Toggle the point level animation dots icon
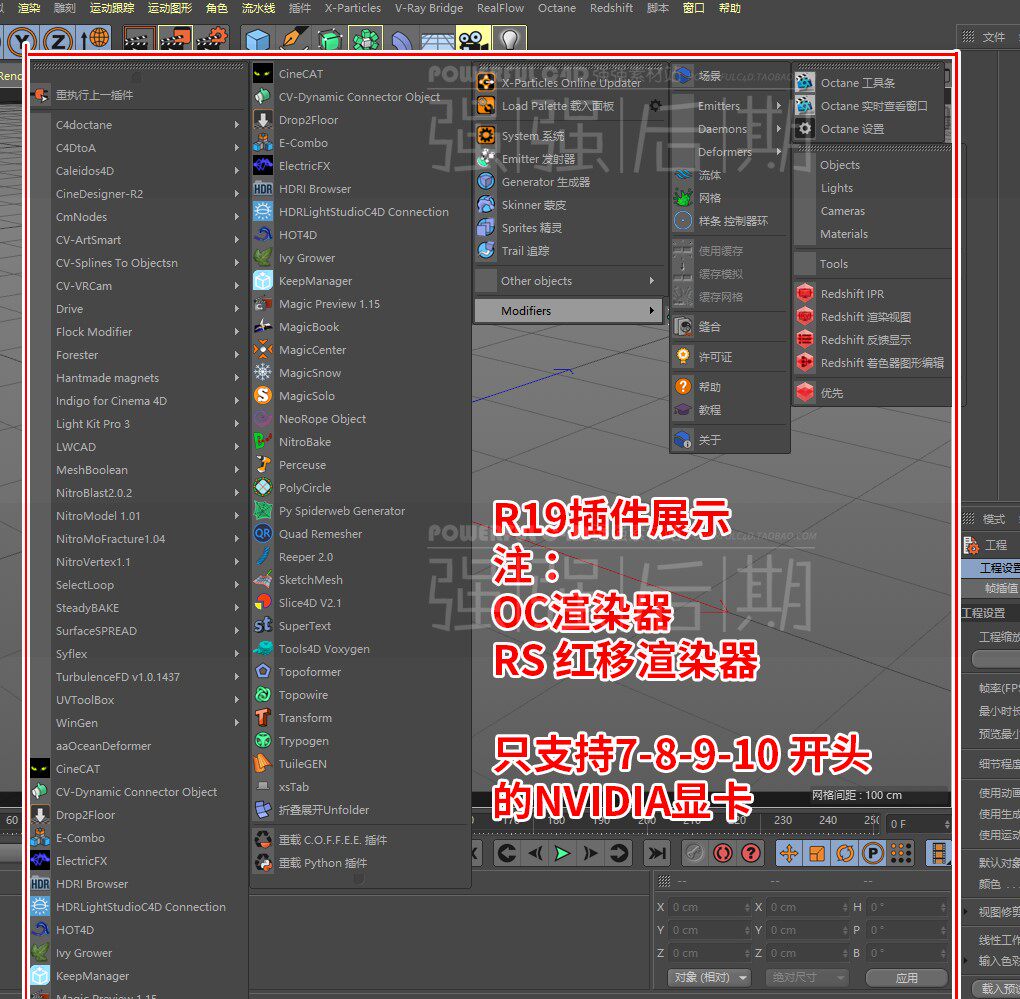1020x999 pixels. (901, 853)
